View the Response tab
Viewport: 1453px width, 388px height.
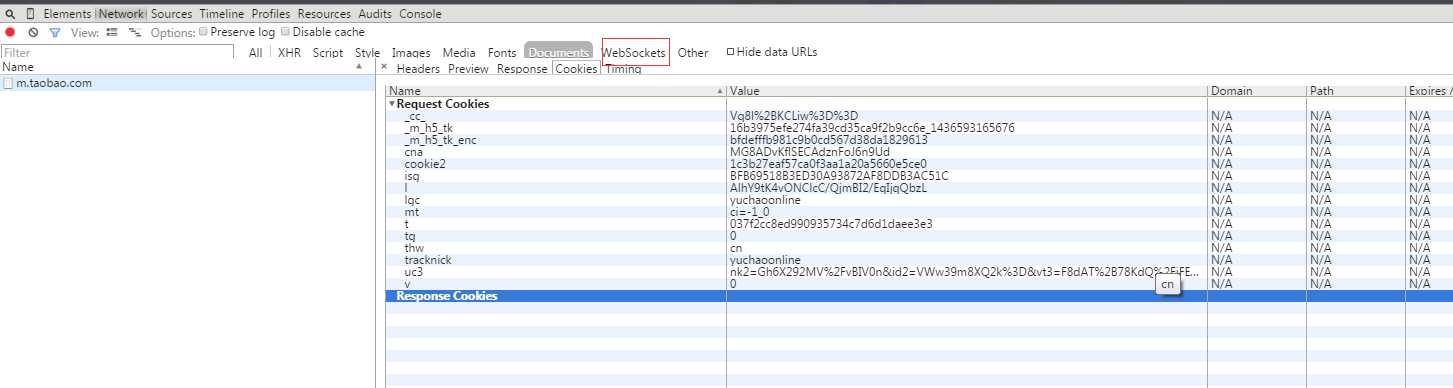[x=522, y=69]
